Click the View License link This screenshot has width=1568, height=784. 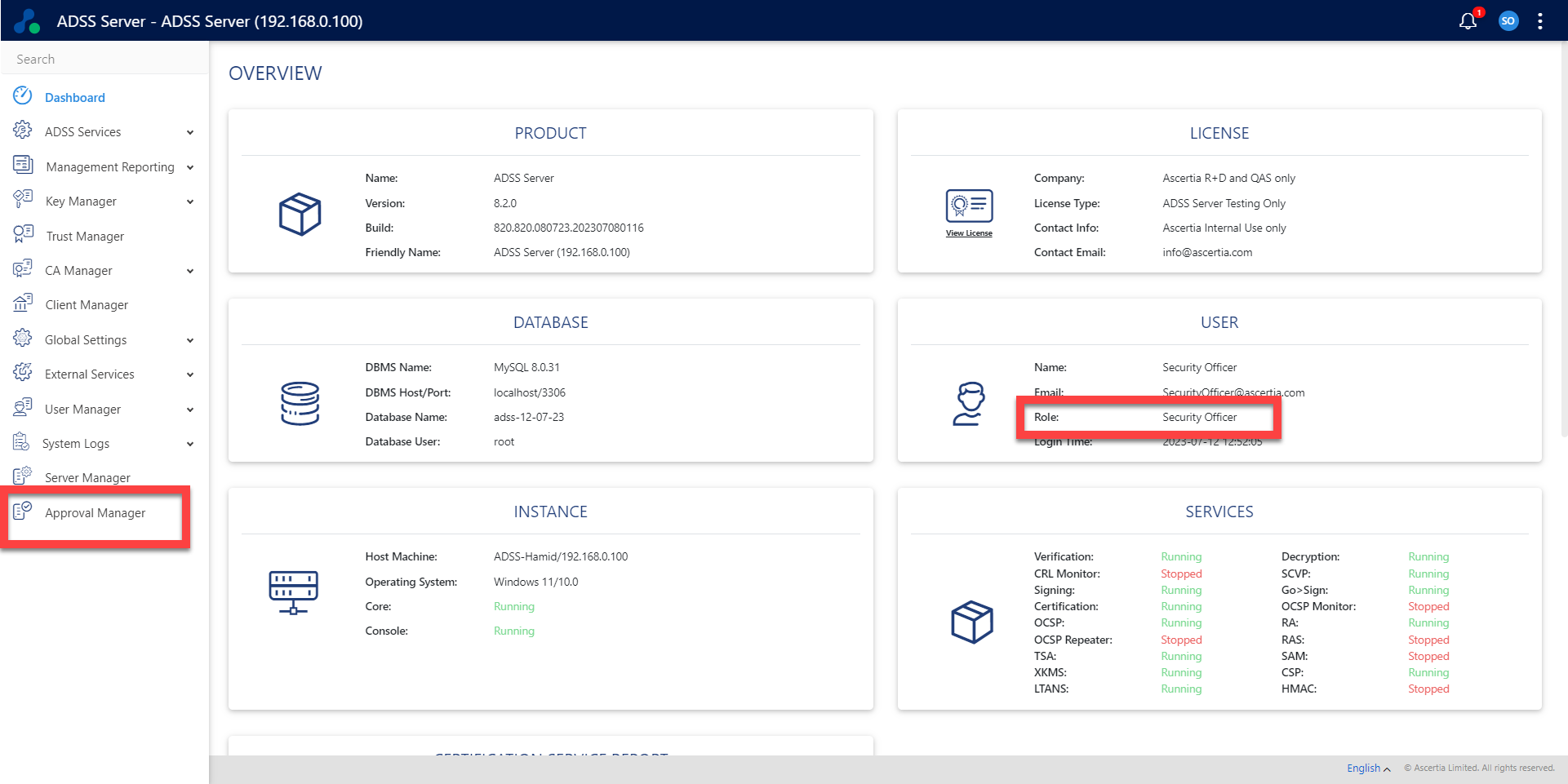click(969, 233)
